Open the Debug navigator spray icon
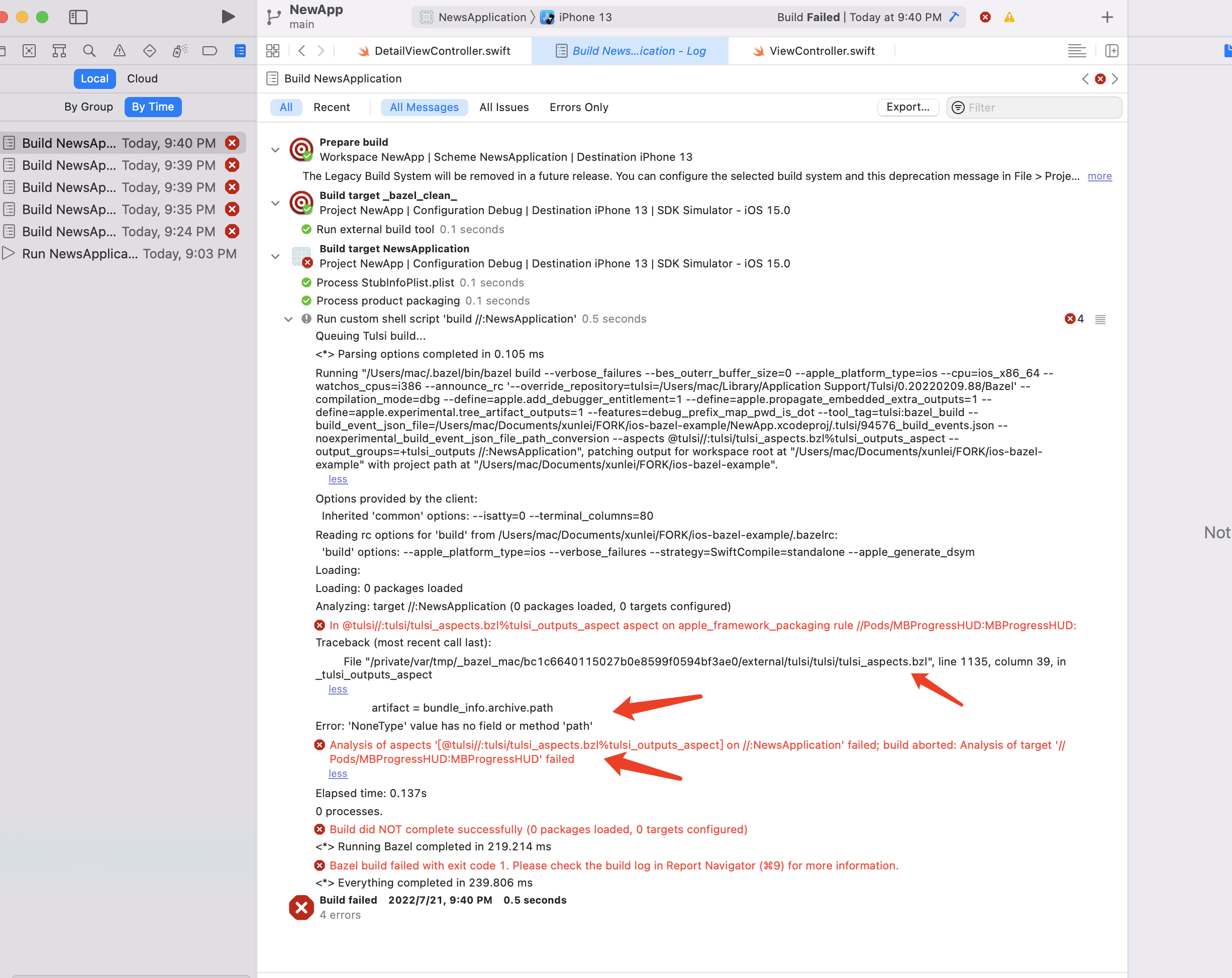 point(179,50)
